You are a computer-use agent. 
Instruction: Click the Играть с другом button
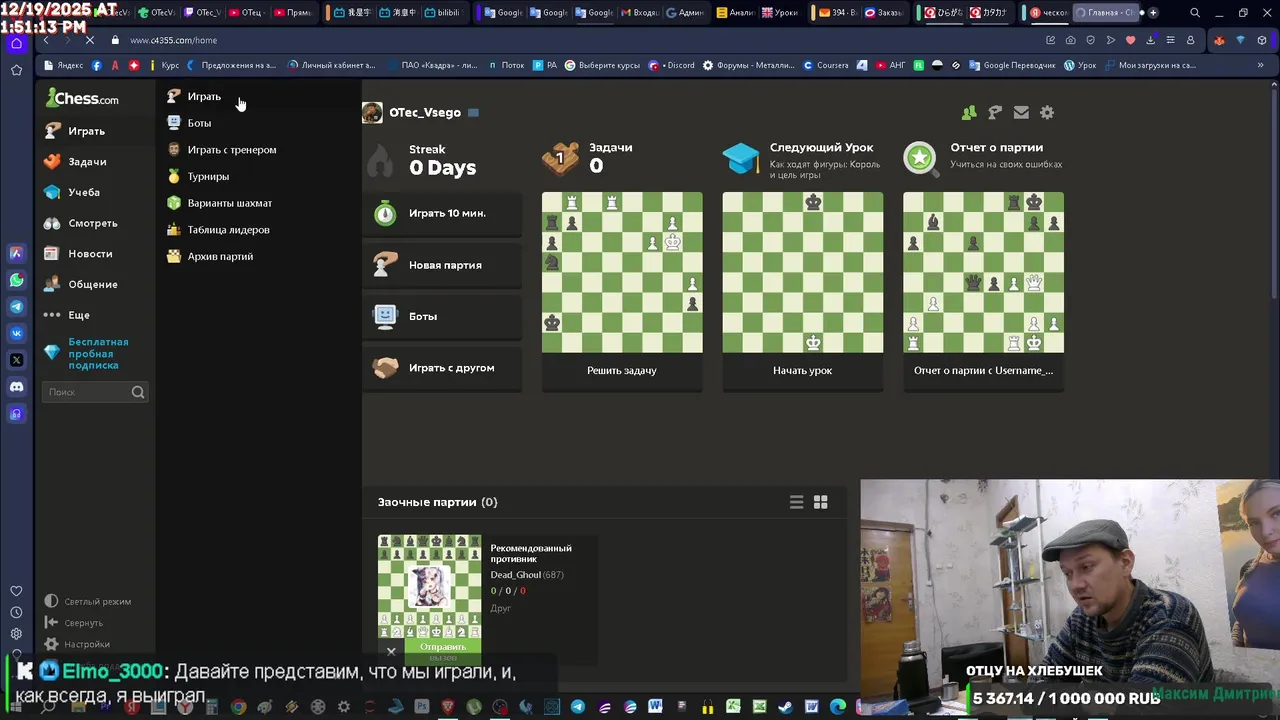(x=442, y=368)
